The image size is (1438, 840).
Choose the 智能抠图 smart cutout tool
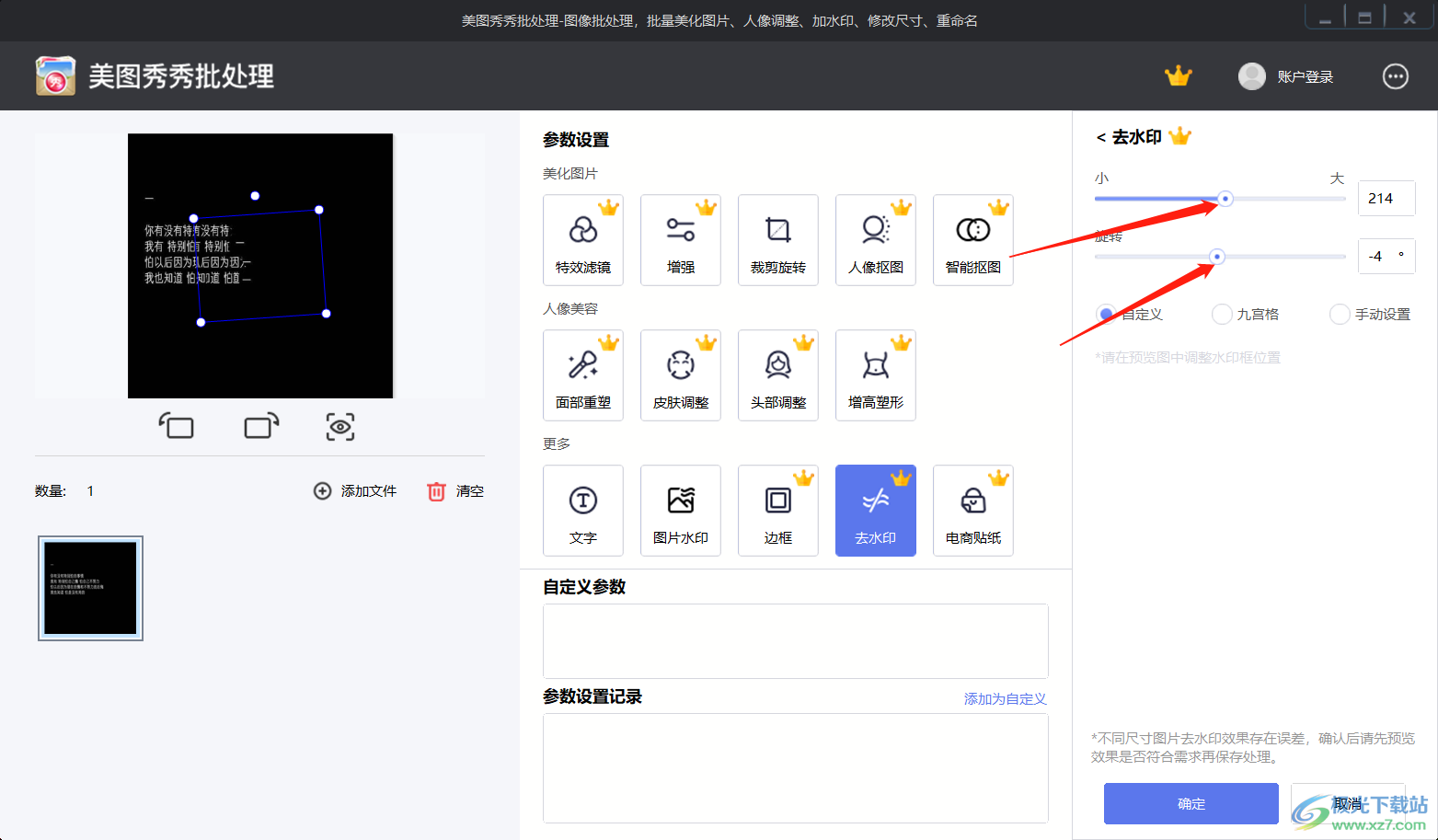pos(973,240)
